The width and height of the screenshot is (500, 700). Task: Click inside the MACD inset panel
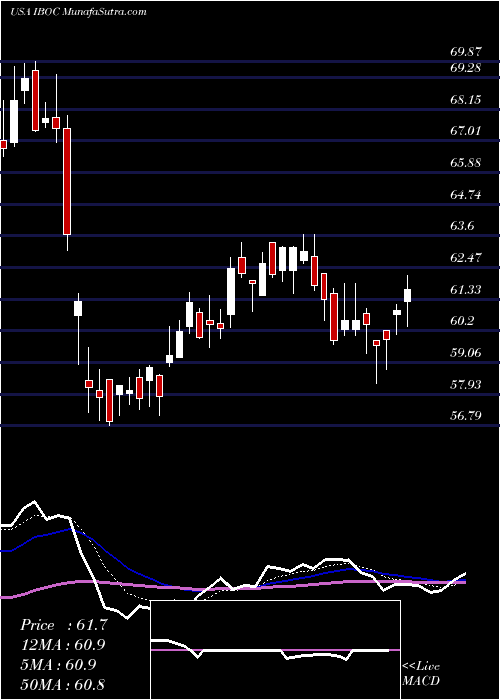coord(275,650)
